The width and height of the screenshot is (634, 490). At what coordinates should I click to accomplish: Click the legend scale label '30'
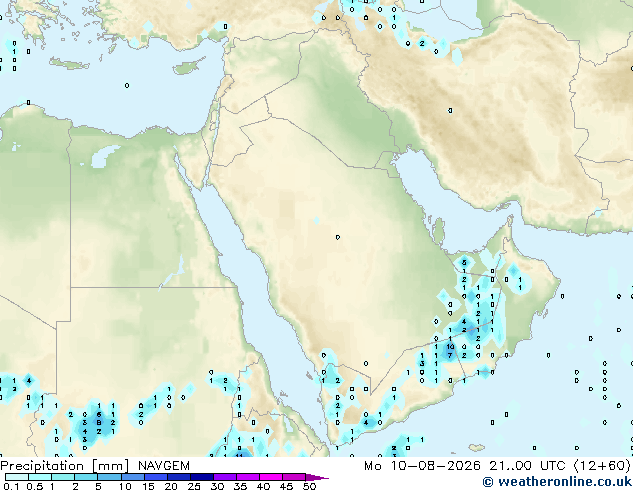217,486
